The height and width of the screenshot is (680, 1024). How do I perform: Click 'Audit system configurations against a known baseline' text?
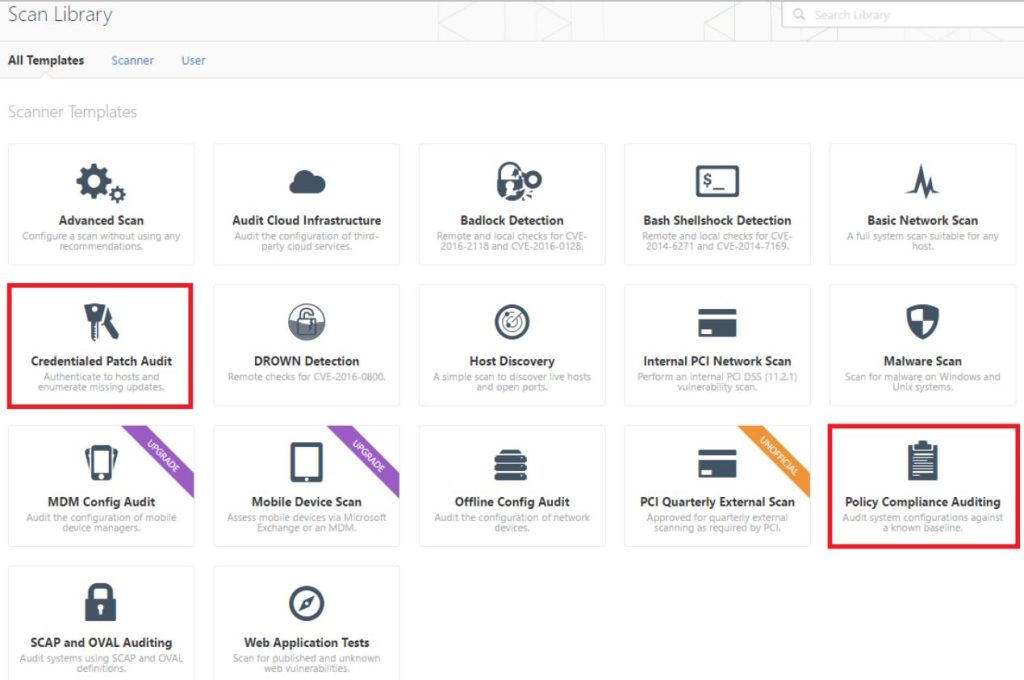(922, 523)
